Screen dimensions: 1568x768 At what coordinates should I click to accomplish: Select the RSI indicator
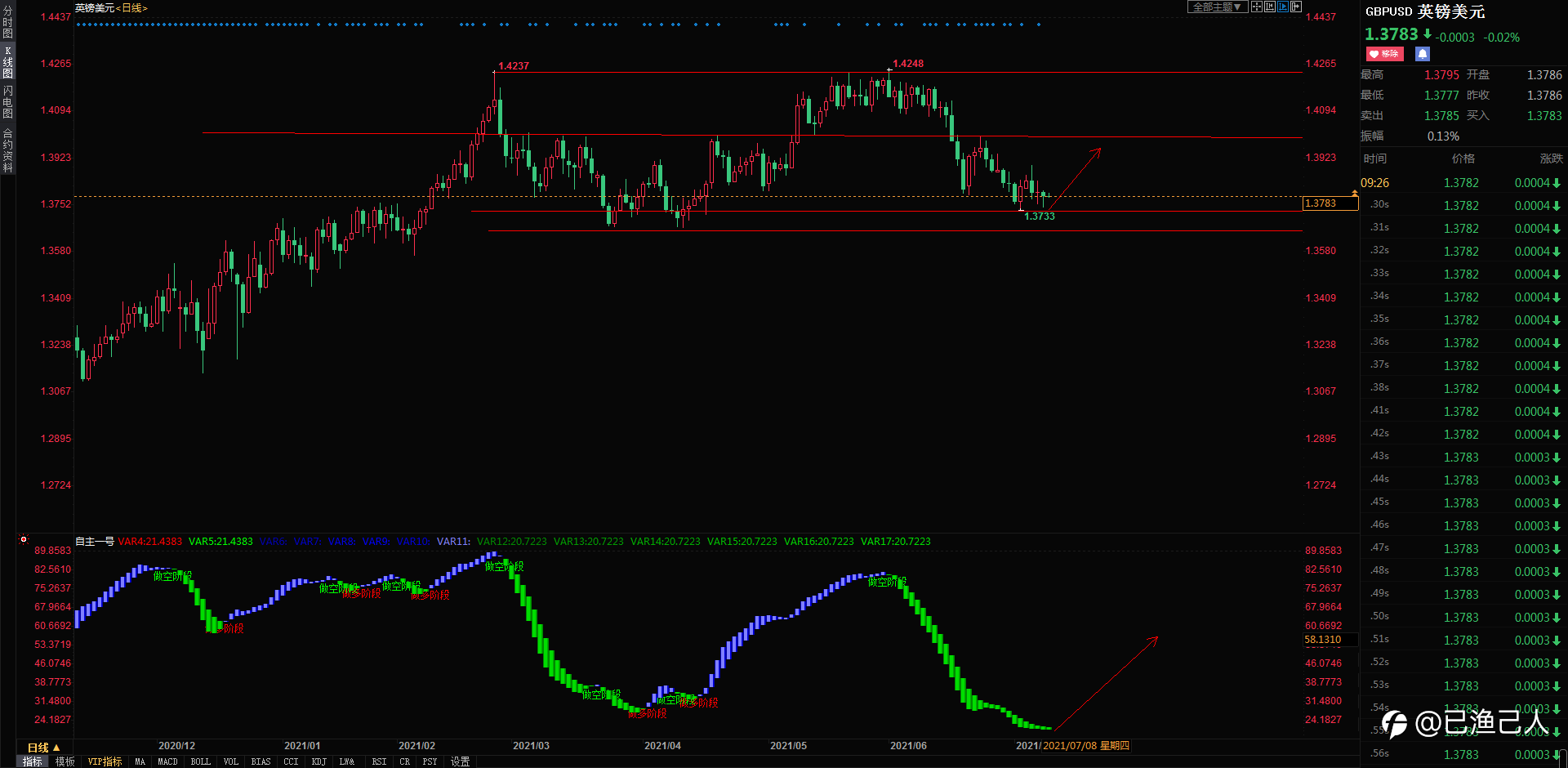click(379, 761)
